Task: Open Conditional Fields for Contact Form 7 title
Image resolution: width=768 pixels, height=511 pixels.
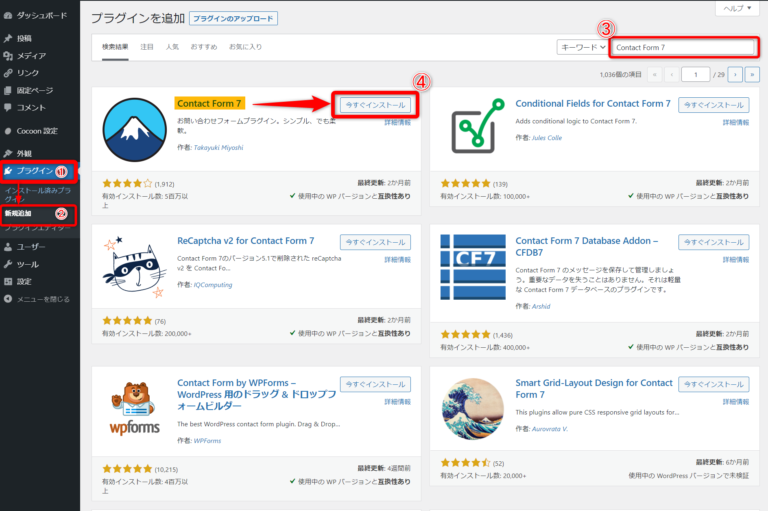Action: coord(593,103)
